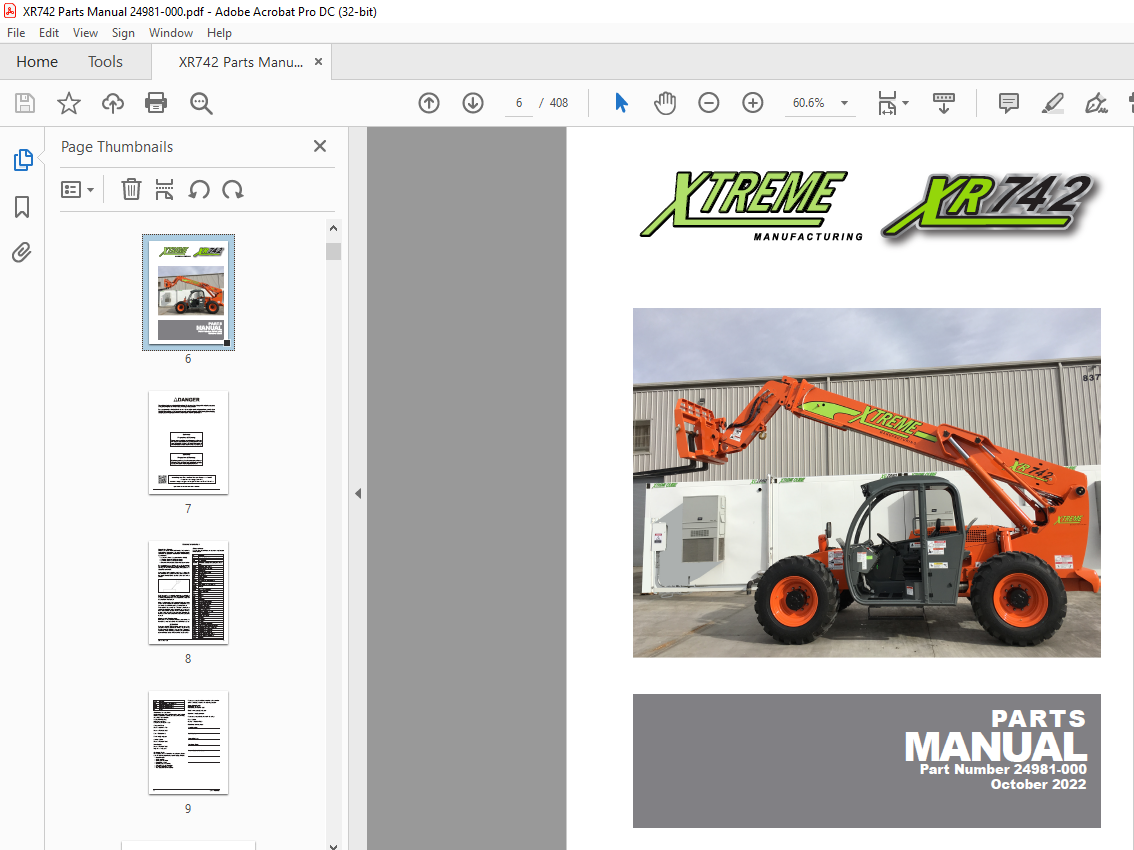Open the File menu
Screen dimensions: 1134x850
[16, 33]
